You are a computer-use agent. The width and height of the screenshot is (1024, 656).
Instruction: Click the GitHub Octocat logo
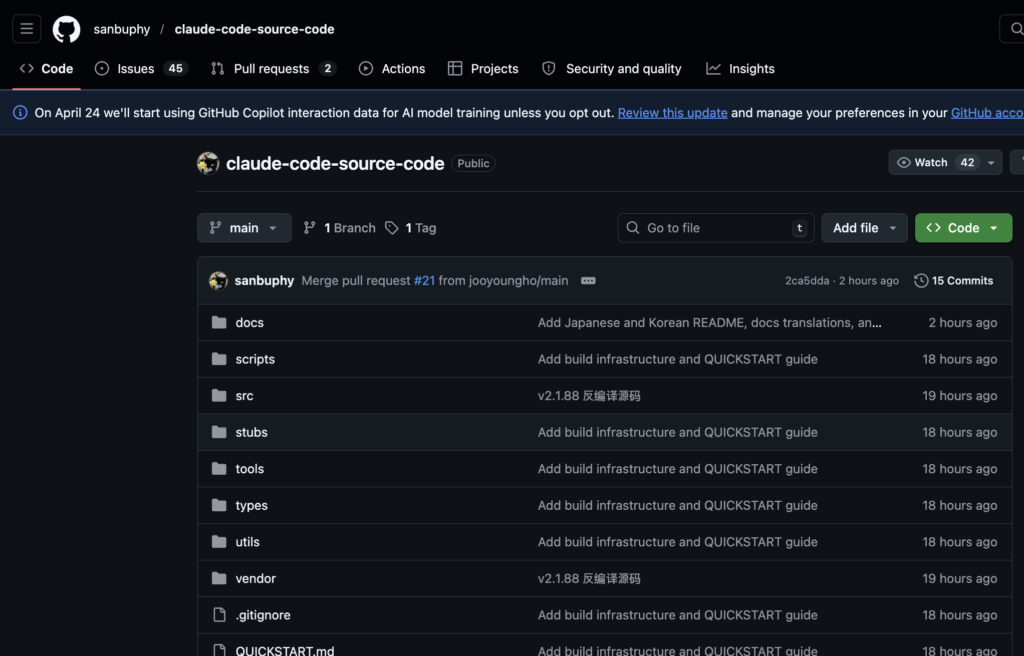tap(67, 29)
